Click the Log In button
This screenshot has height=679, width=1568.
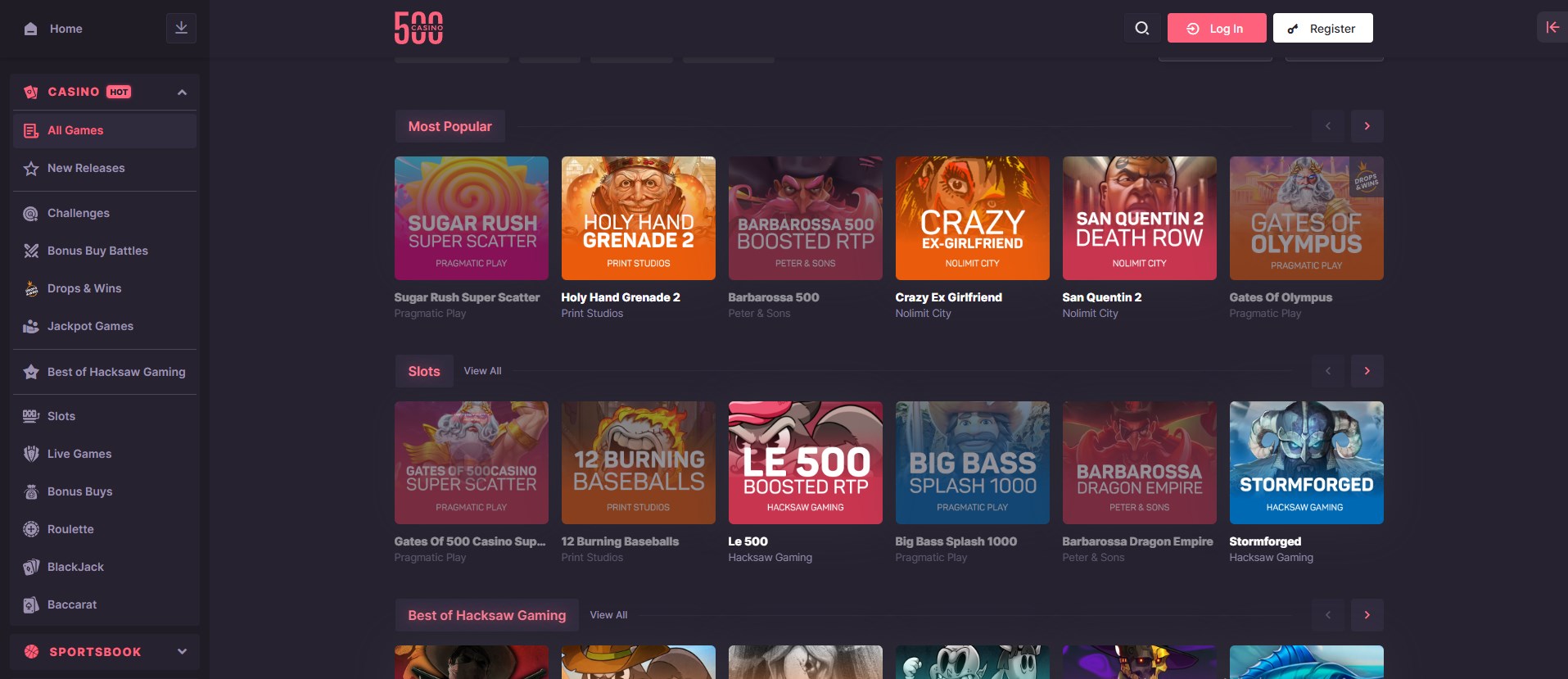coord(1217,29)
